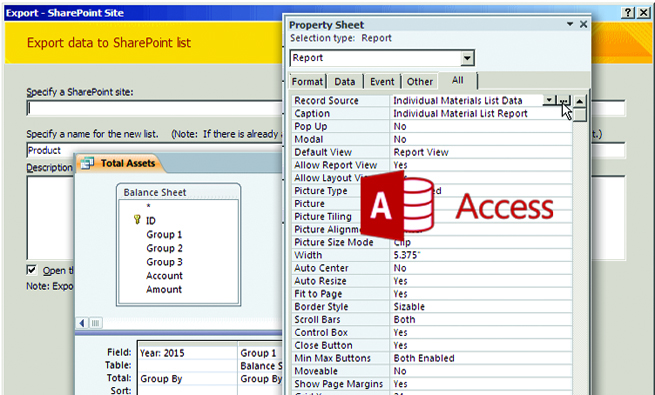This screenshot has width=655, height=395.
Task: Switch to the Event tab
Action: click(382, 81)
